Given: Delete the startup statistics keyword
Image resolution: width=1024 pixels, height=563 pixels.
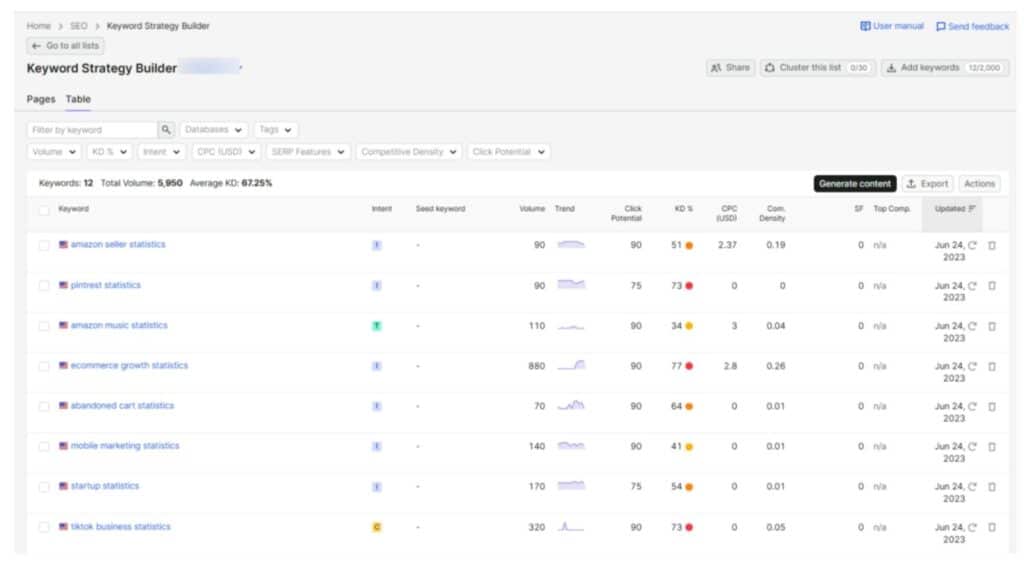Looking at the screenshot, I should (x=992, y=487).
